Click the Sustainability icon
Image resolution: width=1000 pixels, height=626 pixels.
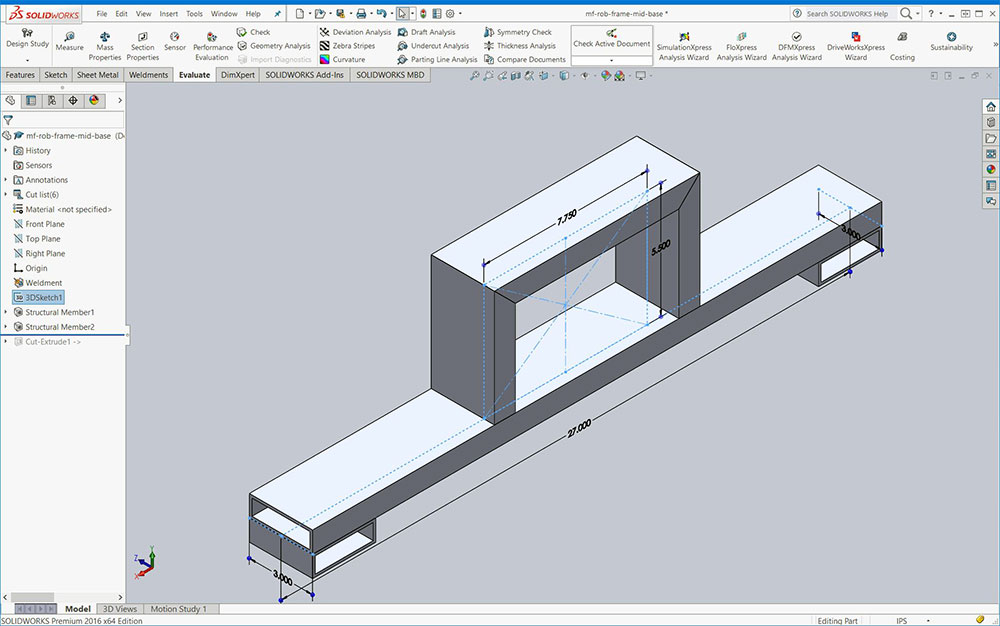click(x=951, y=41)
